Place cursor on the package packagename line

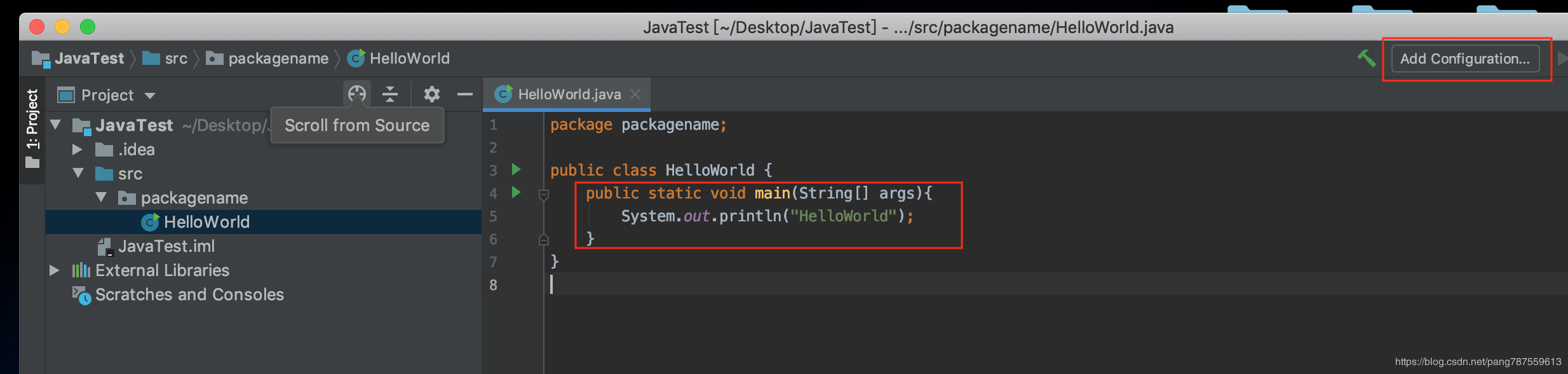638,125
